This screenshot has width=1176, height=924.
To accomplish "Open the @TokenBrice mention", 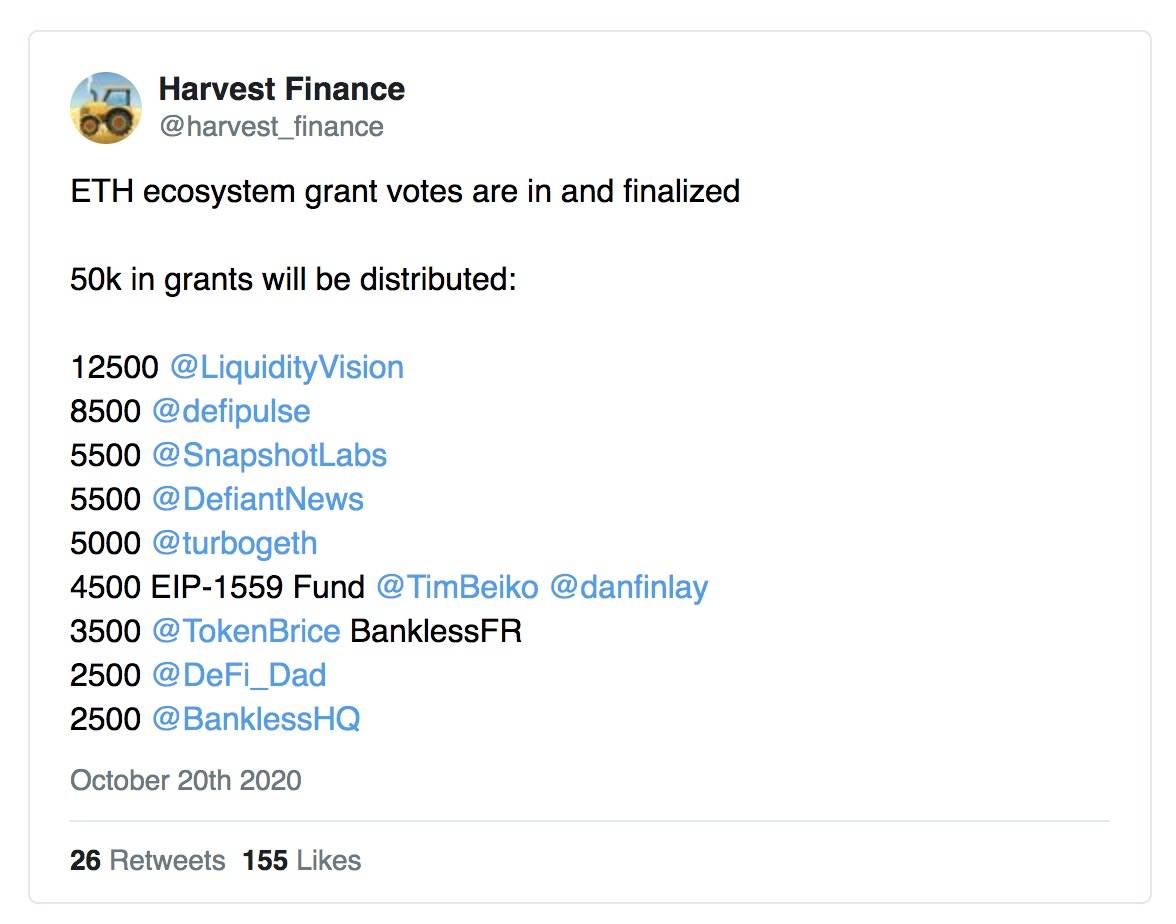I will point(246,632).
